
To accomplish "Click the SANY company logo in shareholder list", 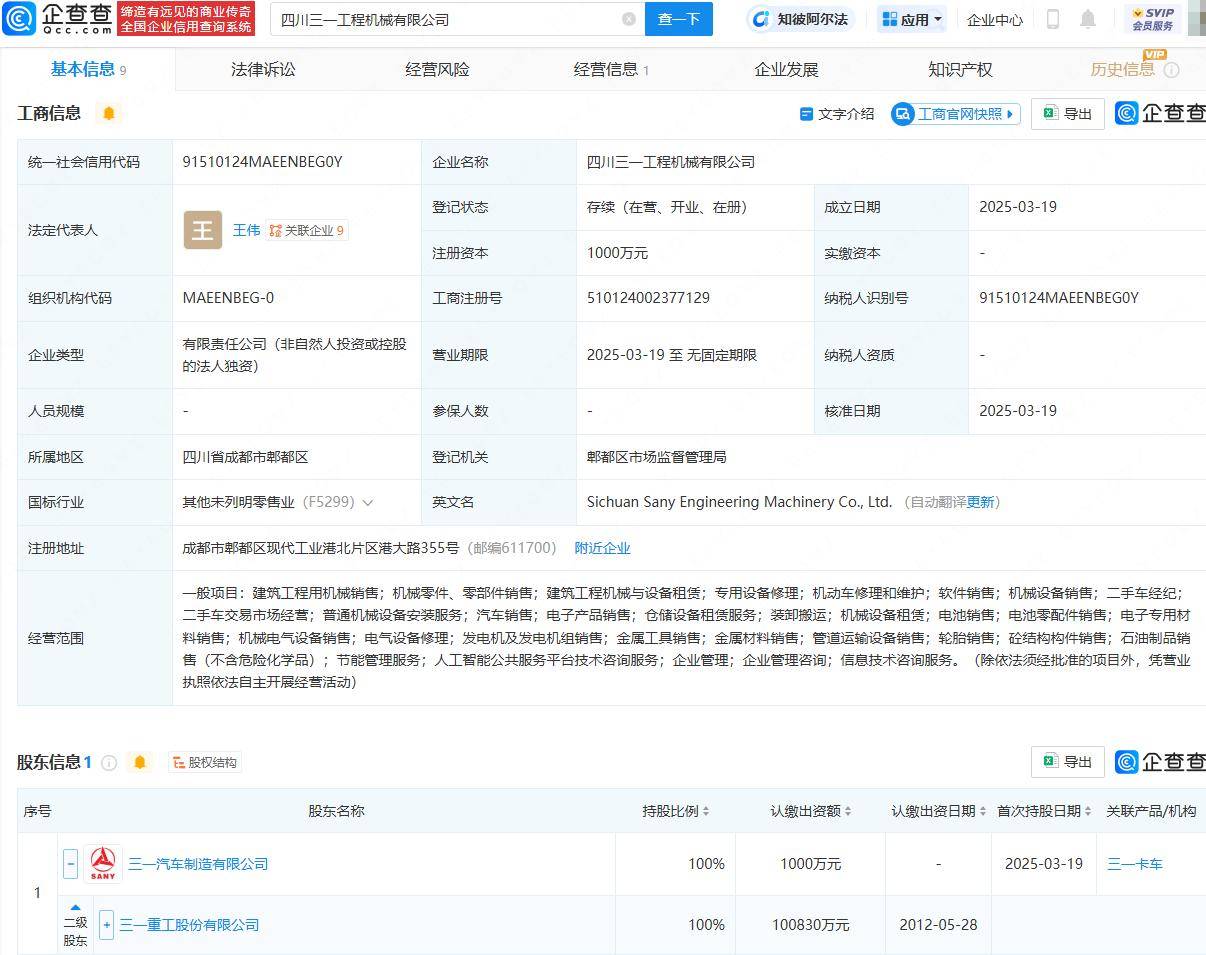I will (102, 863).
